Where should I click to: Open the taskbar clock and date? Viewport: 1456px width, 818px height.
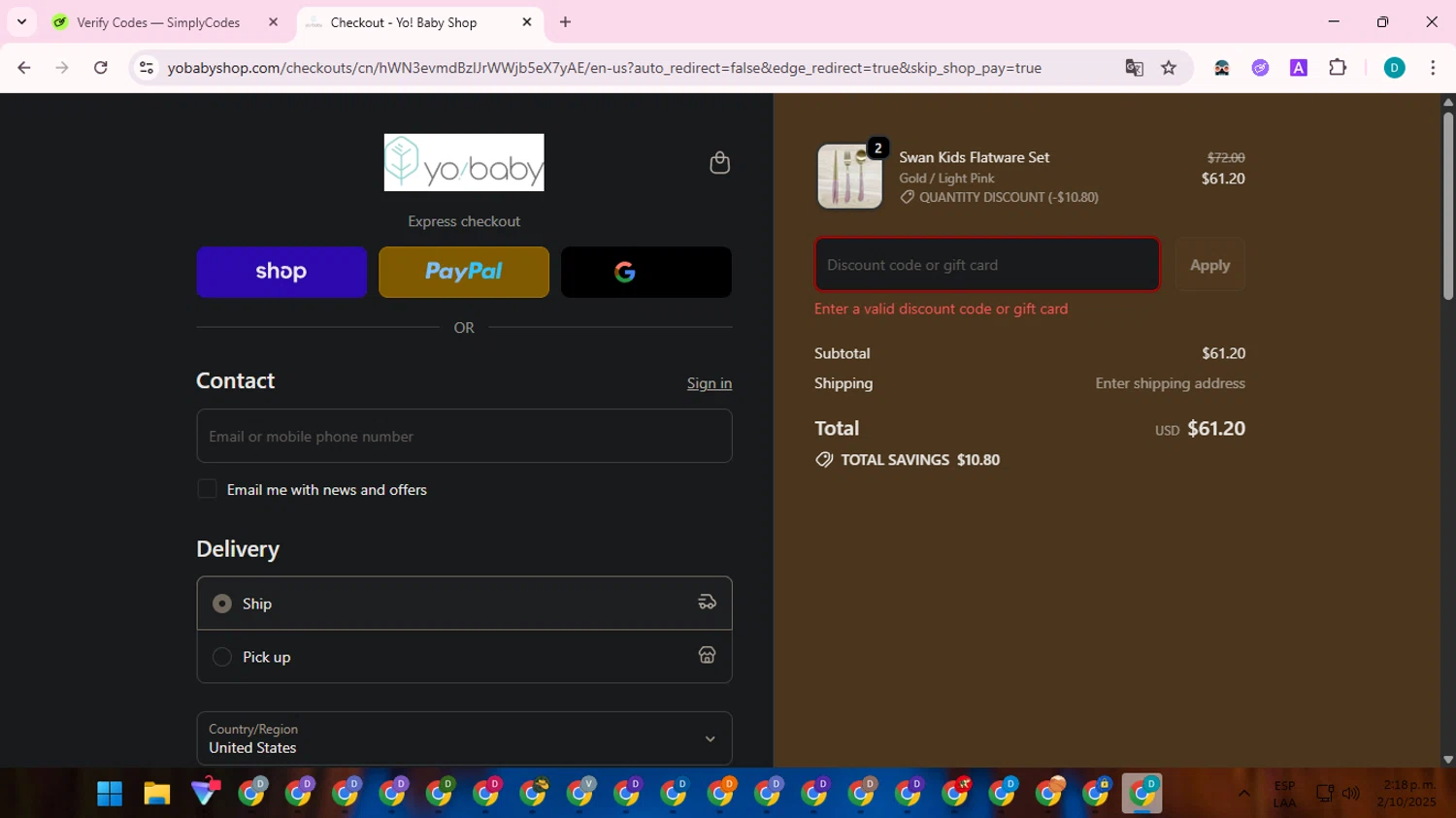(x=1406, y=794)
